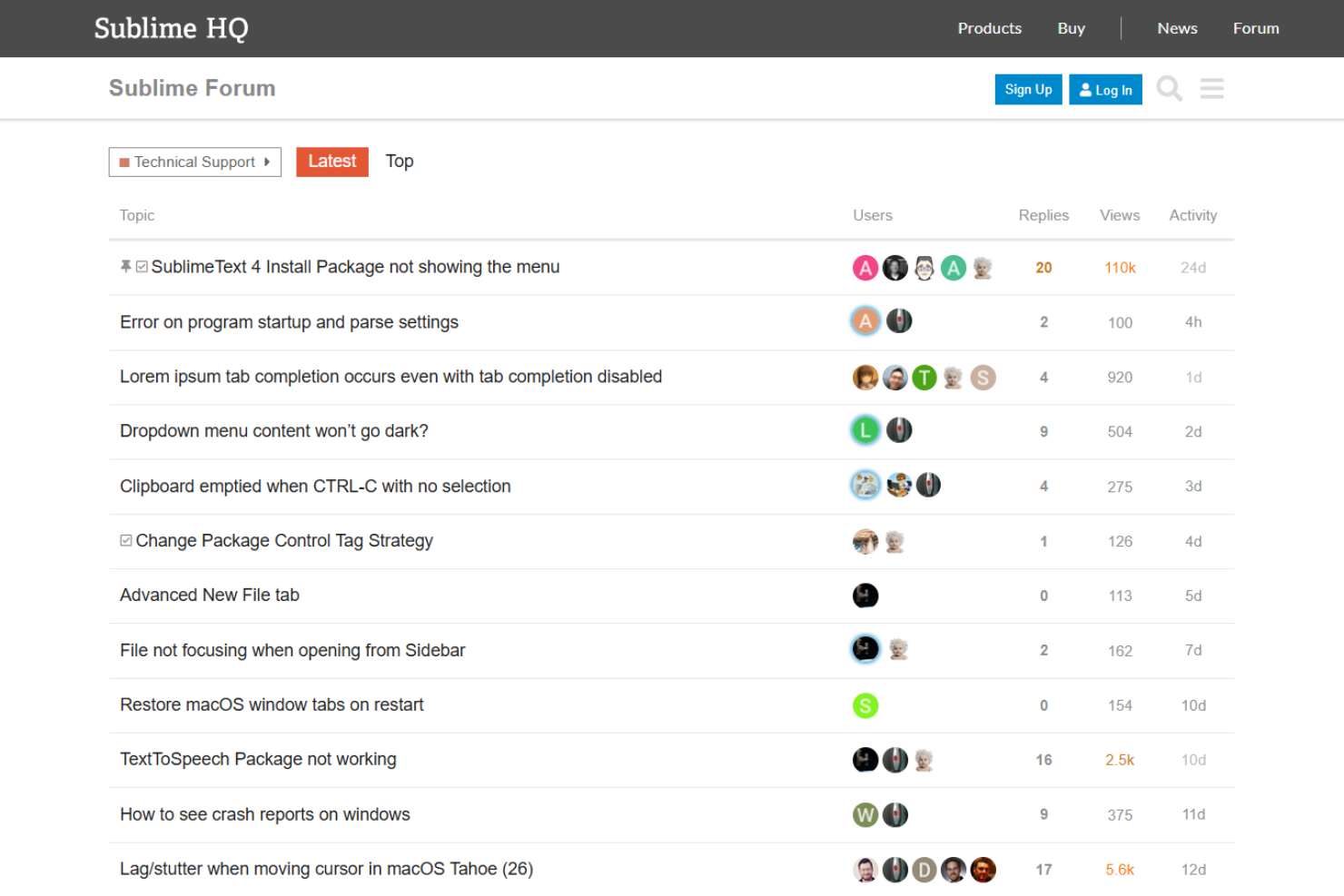Click the green L avatar on Dropdown menu topic

865,430
